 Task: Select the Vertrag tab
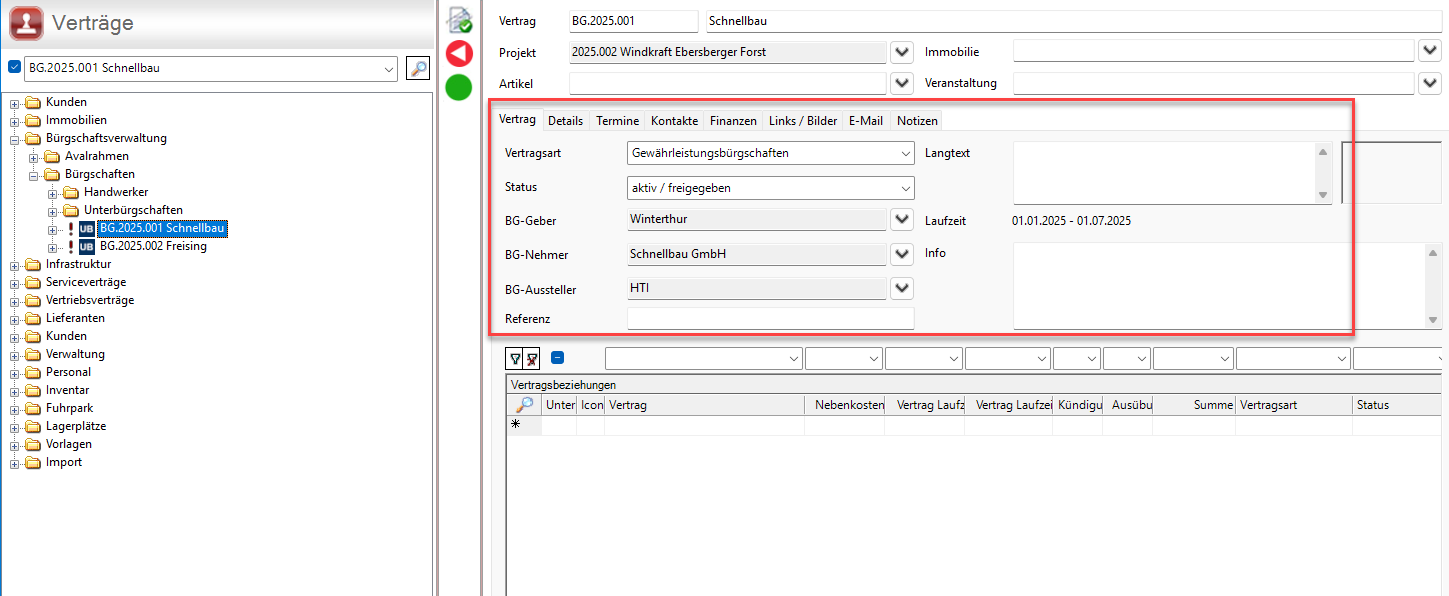pos(517,119)
